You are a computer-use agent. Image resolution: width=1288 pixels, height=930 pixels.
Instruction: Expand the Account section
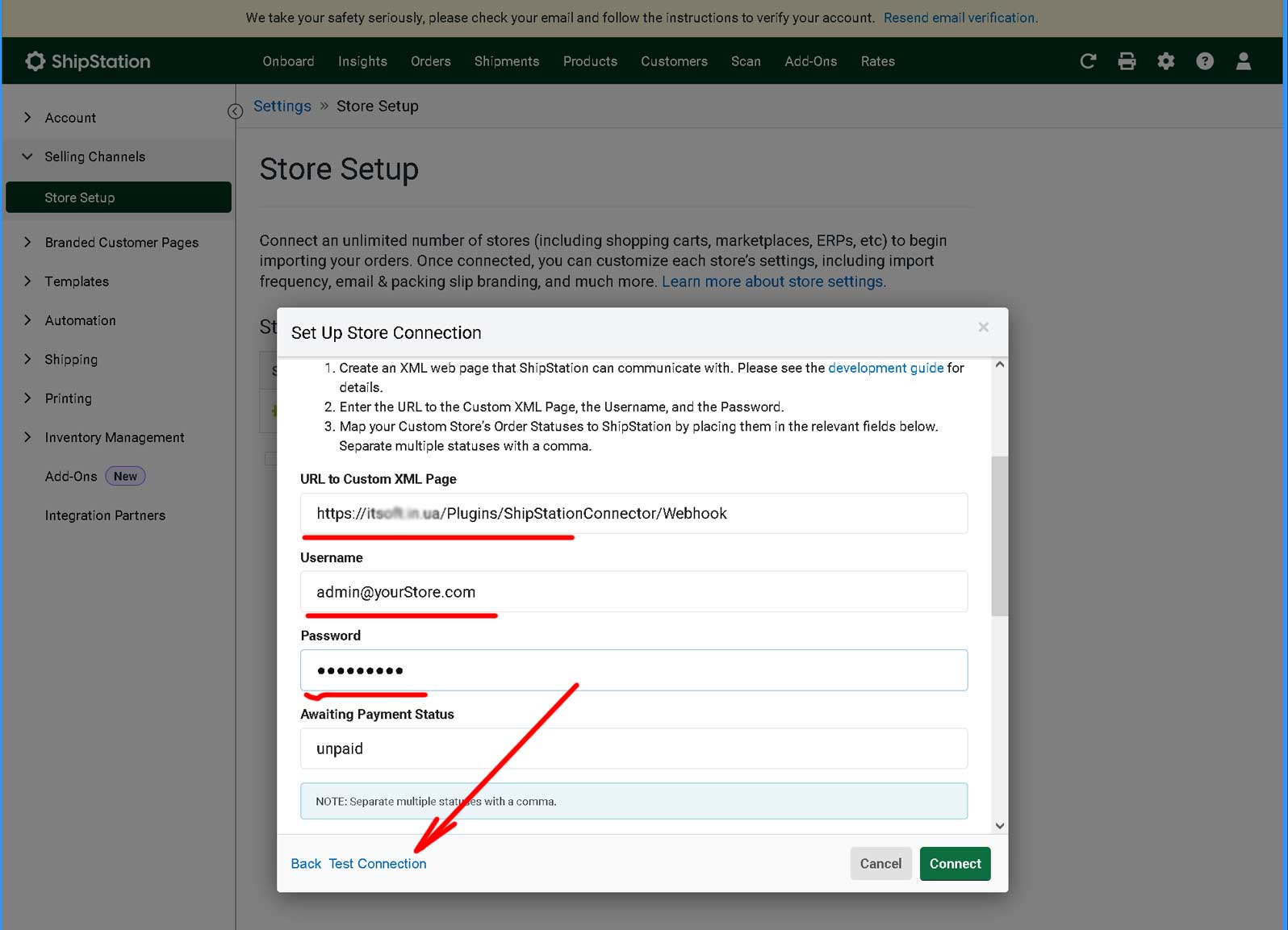click(x=27, y=118)
